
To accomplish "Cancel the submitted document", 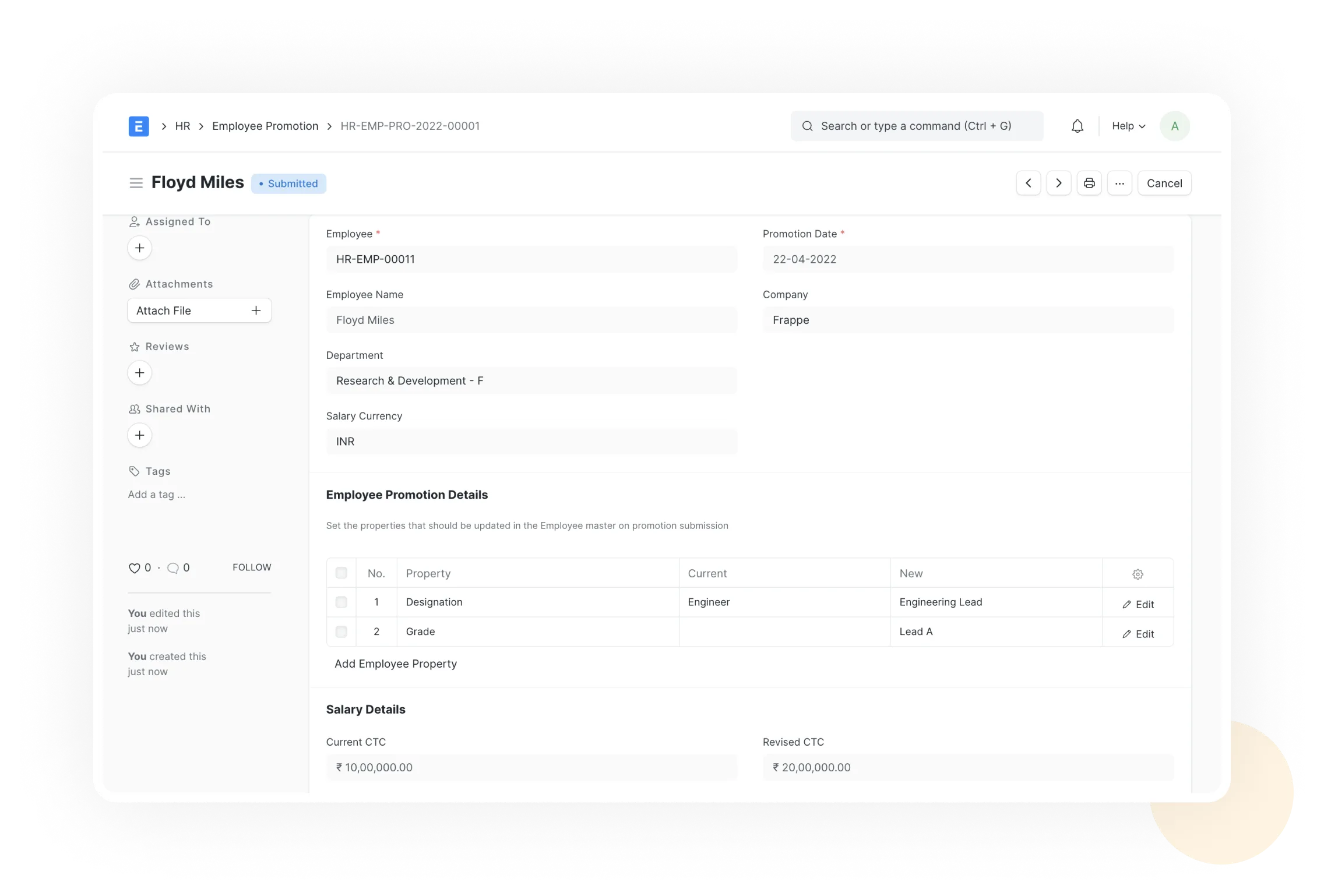I will click(1164, 183).
